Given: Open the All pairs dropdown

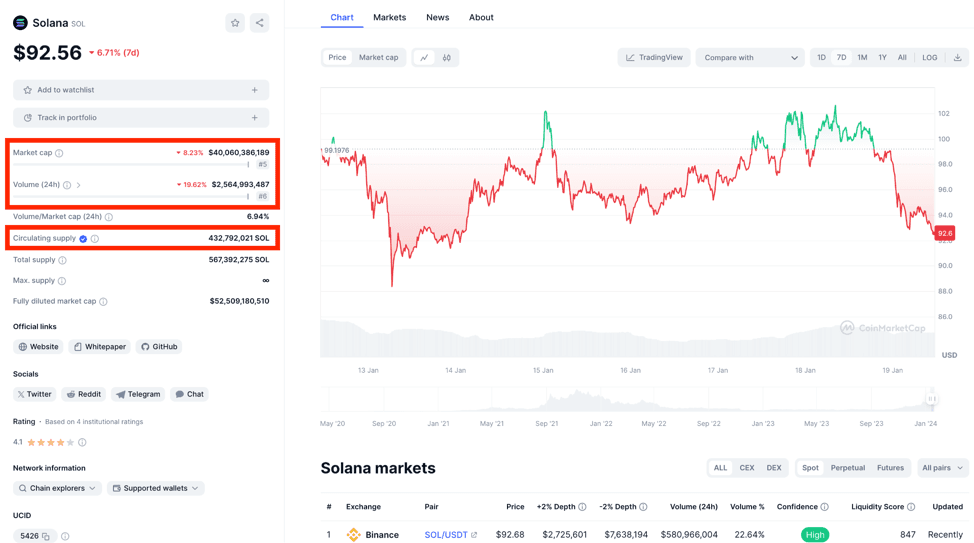Looking at the screenshot, I should [x=942, y=468].
